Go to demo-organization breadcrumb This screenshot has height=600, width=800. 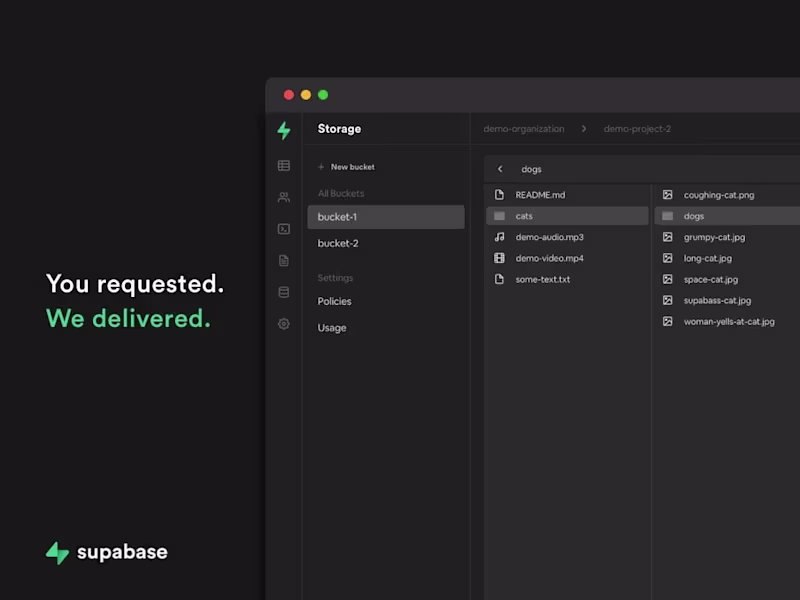(524, 129)
